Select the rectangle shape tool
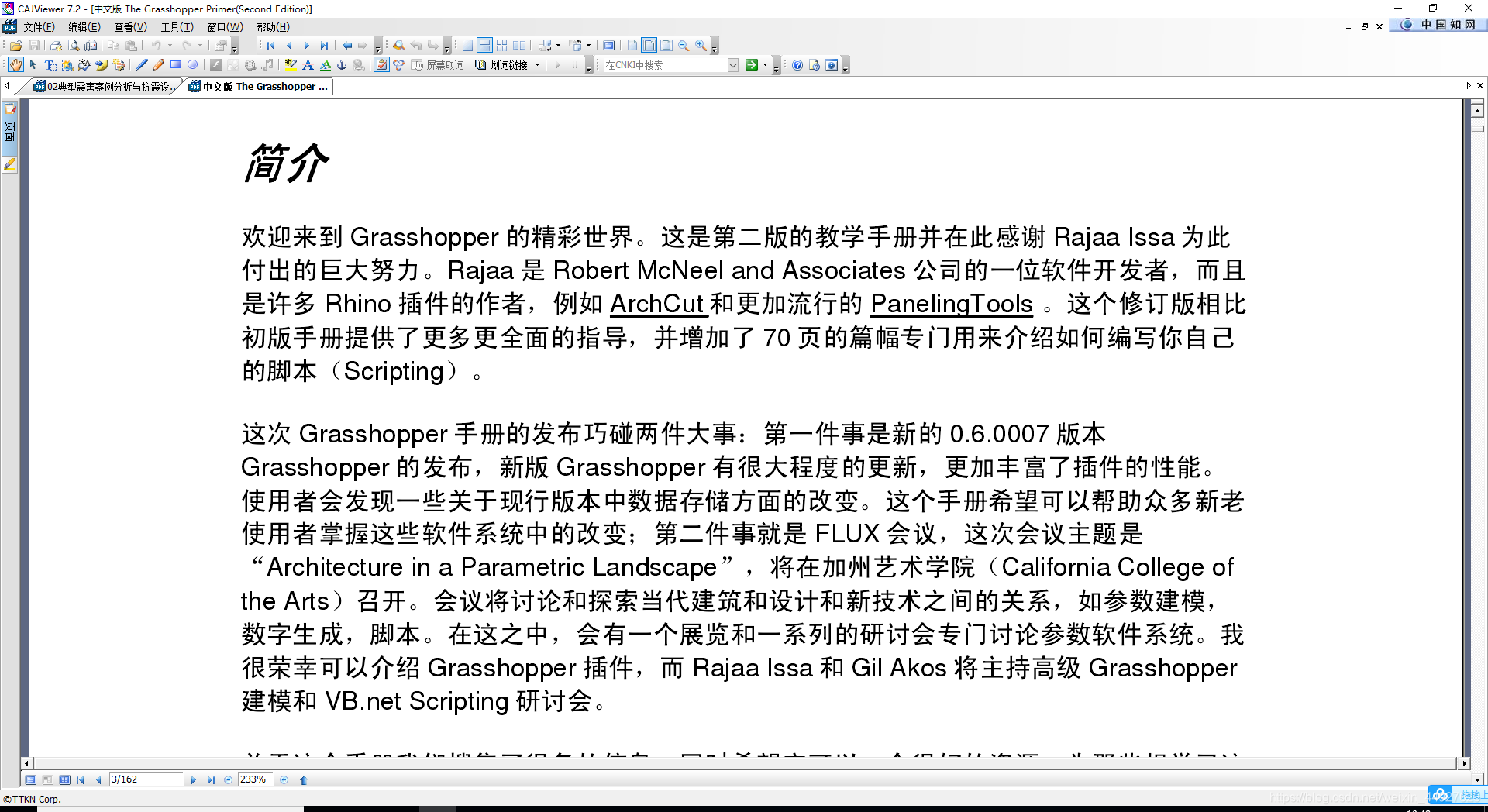This screenshot has width=1488, height=812. [x=176, y=65]
